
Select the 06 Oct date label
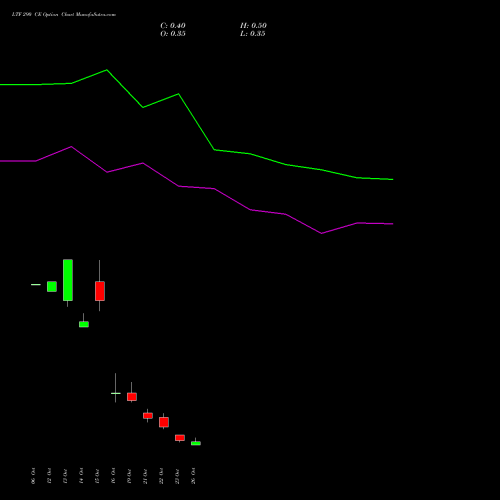click(x=33, y=476)
